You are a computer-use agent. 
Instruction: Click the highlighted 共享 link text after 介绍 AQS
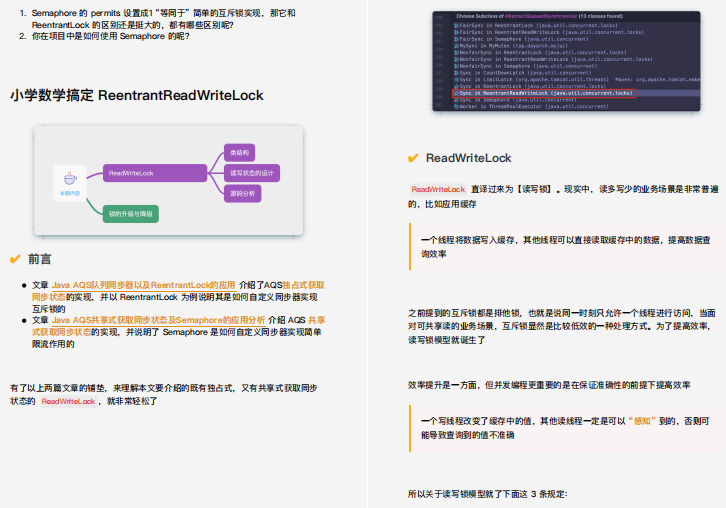tap(317, 320)
